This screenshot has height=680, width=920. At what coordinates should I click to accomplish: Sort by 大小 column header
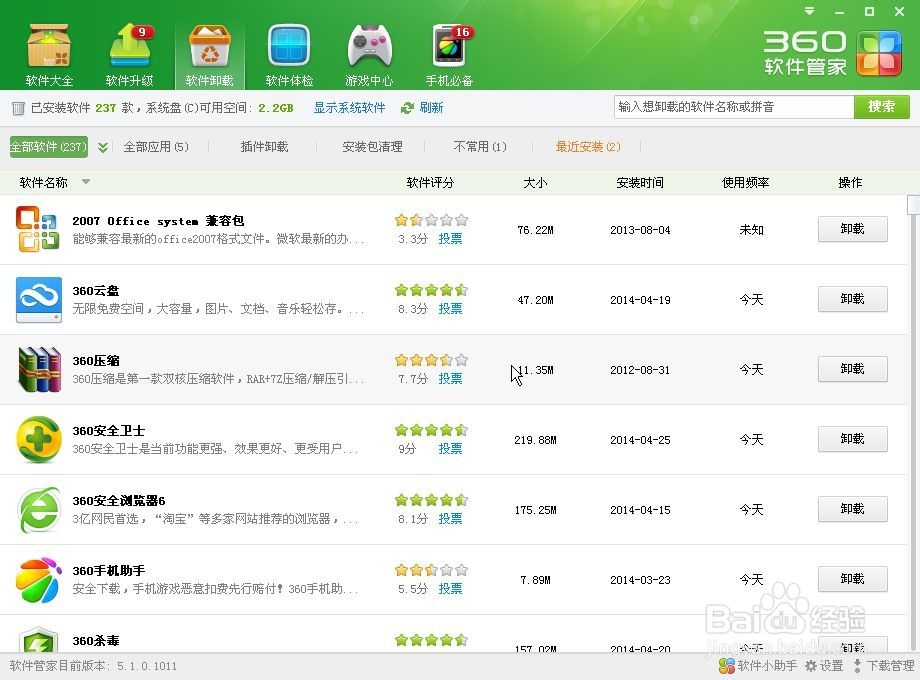[535, 182]
